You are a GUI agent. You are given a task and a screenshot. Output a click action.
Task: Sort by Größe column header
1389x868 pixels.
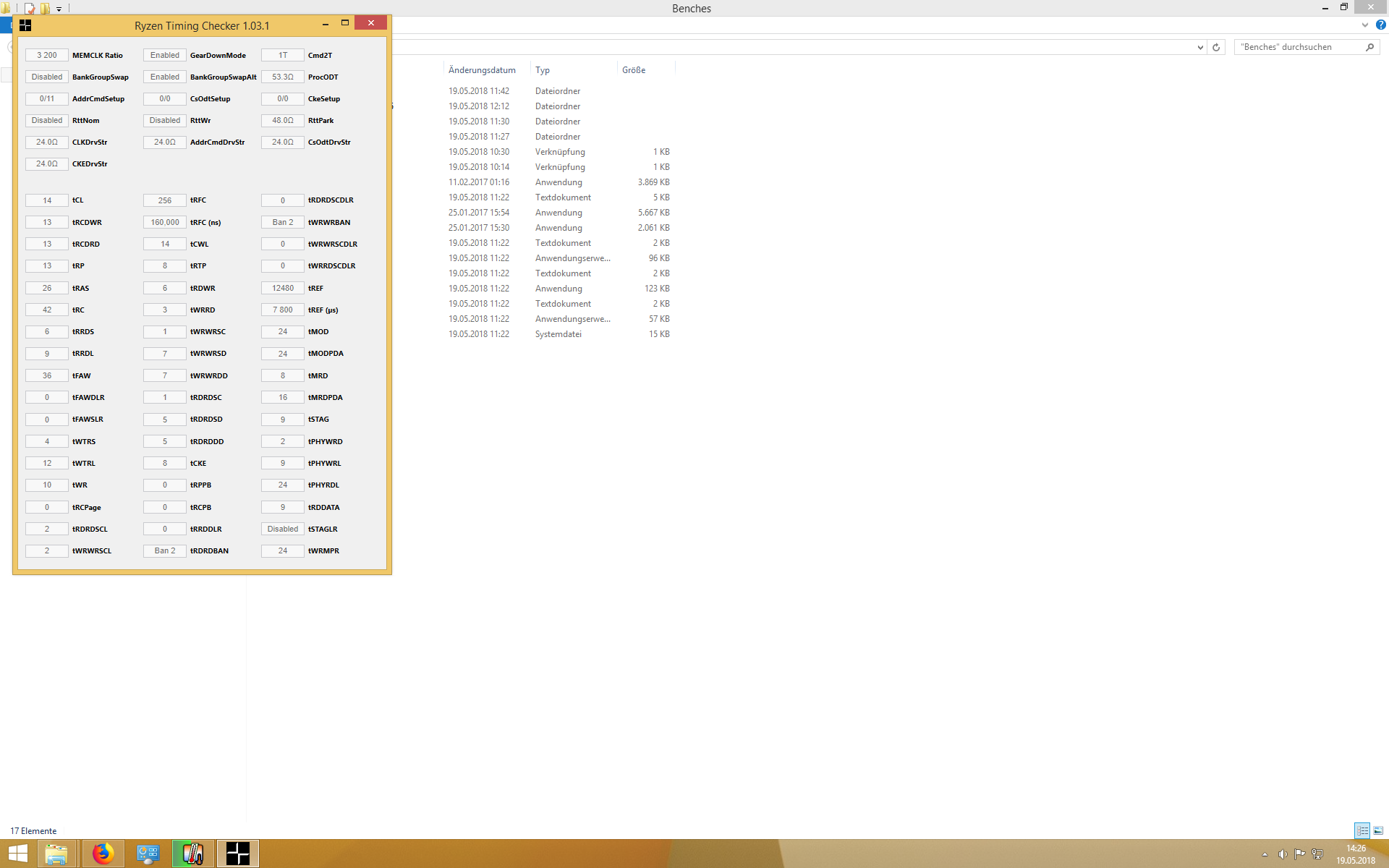[x=634, y=70]
